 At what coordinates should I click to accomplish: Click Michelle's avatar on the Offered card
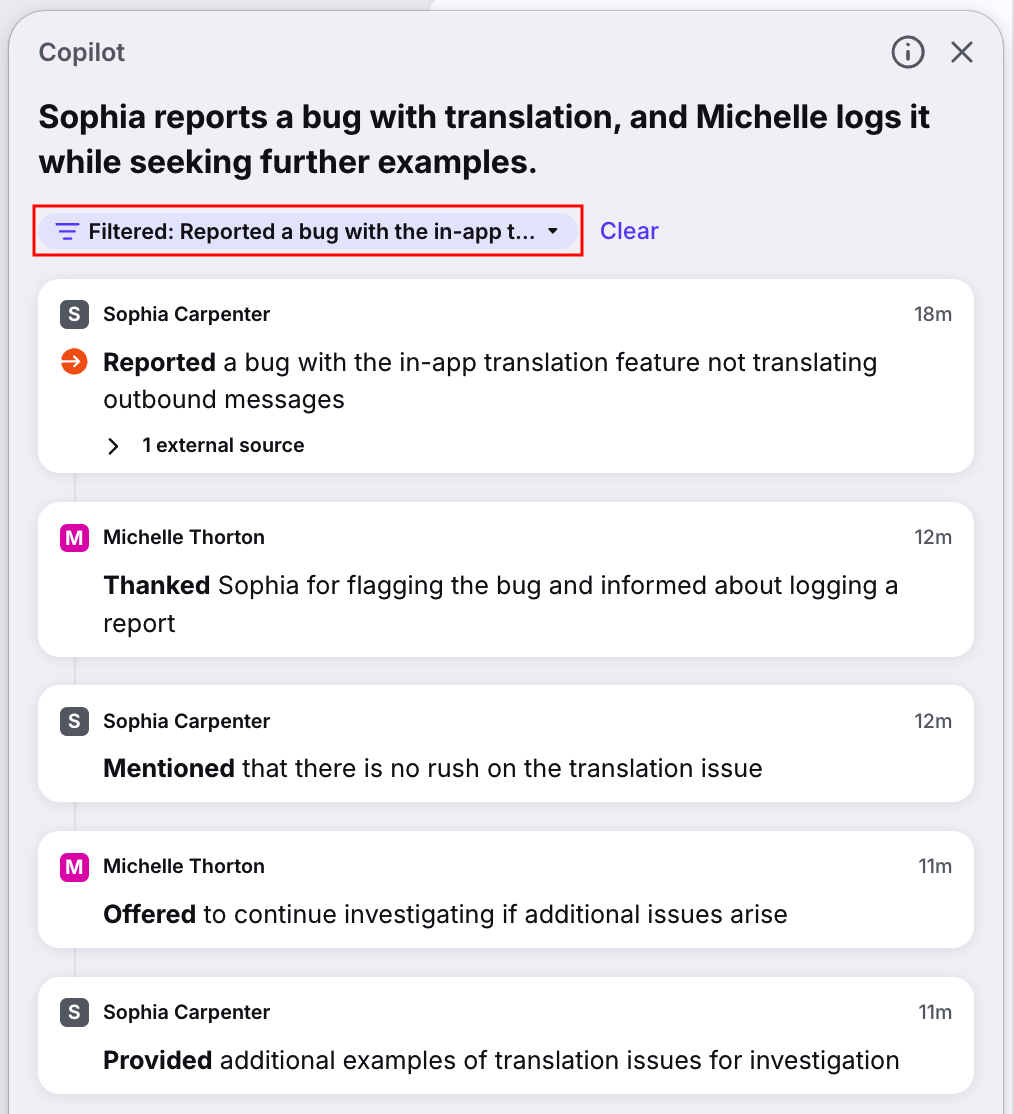click(x=74, y=867)
